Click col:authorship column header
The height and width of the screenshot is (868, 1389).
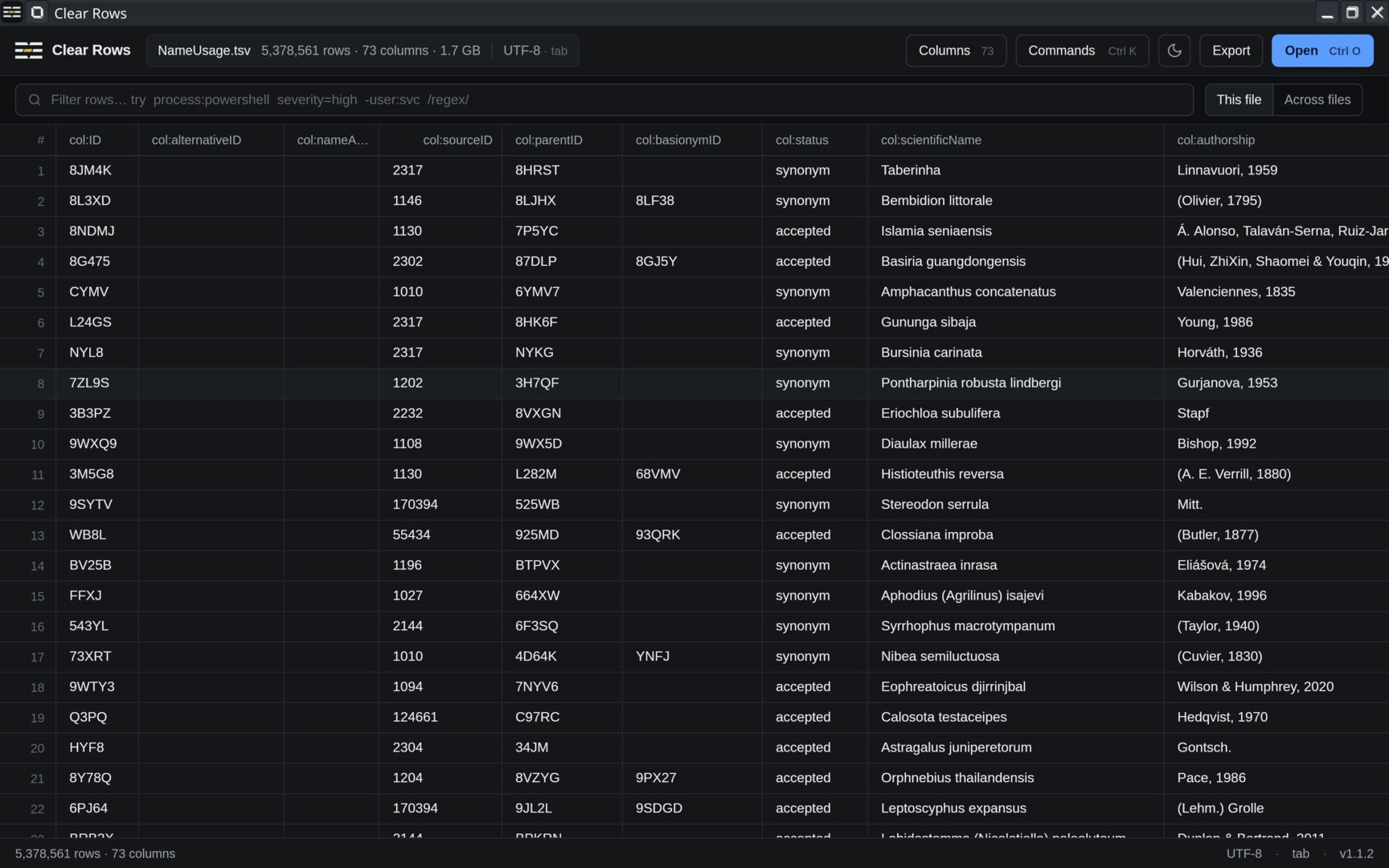(x=1276, y=140)
